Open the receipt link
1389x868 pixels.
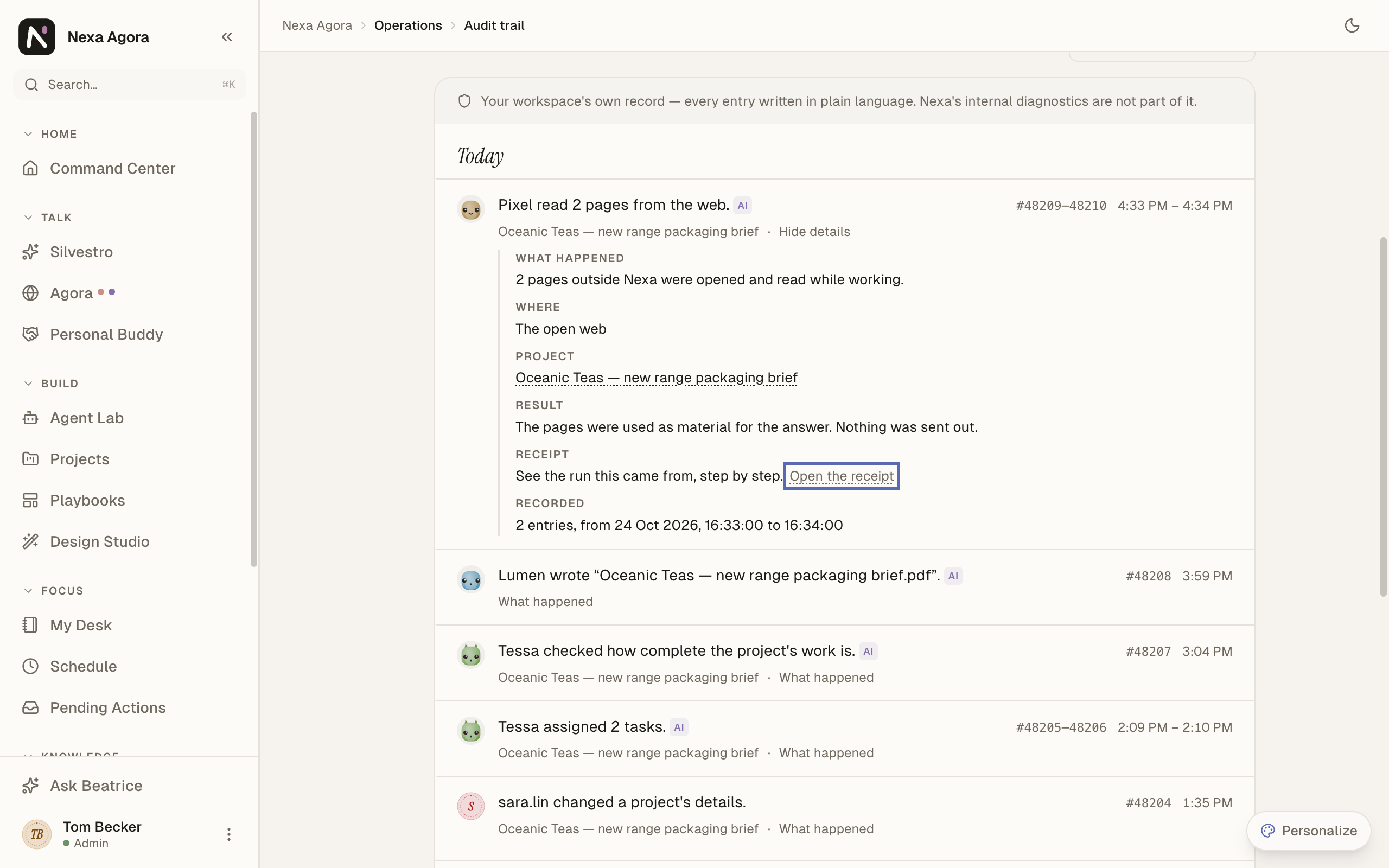point(842,476)
